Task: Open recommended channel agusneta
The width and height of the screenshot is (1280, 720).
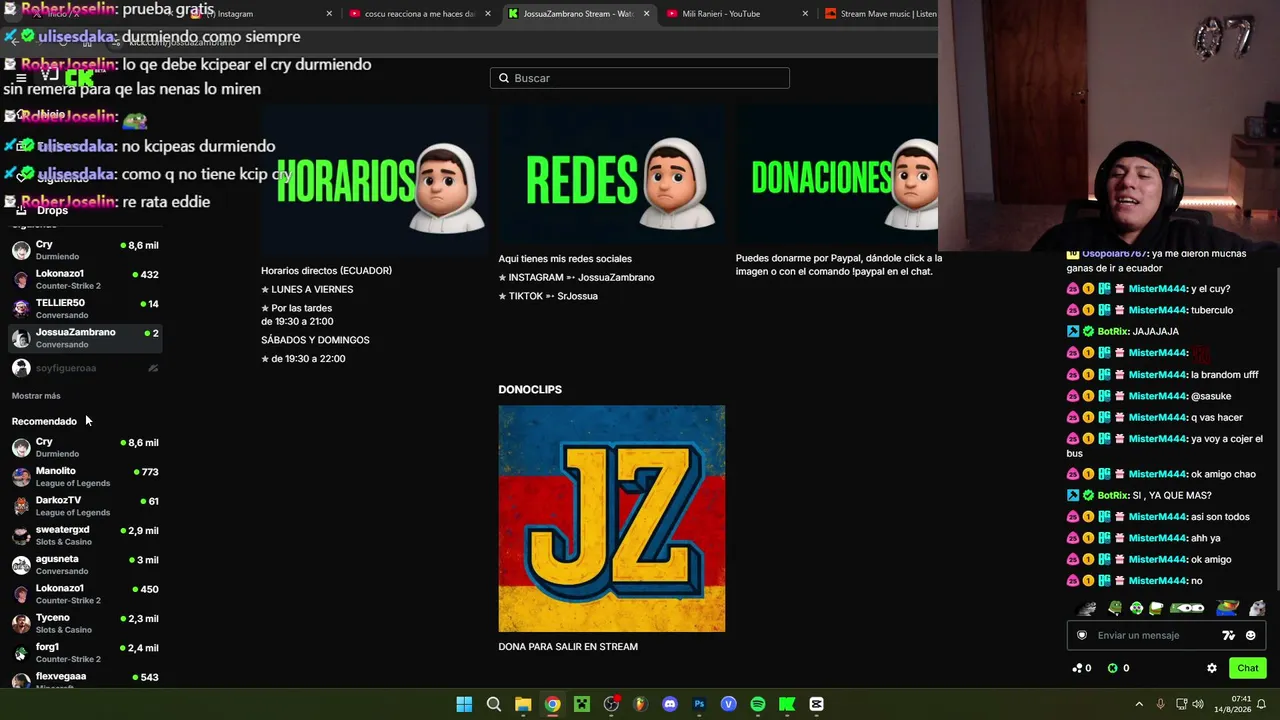Action: [85, 565]
